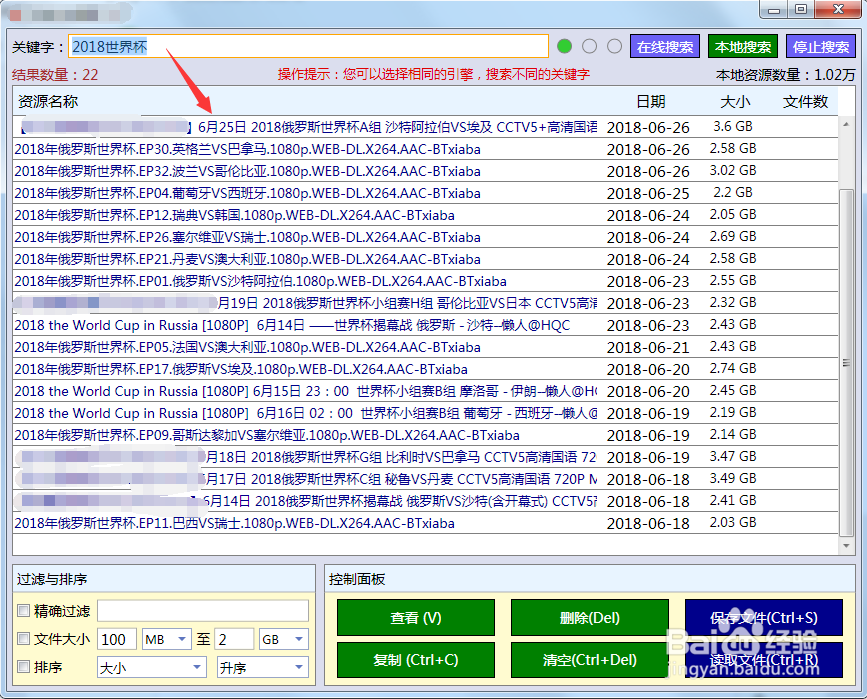Click the rightmost gray indicator circle
The height and width of the screenshot is (699, 867).
tap(614, 46)
